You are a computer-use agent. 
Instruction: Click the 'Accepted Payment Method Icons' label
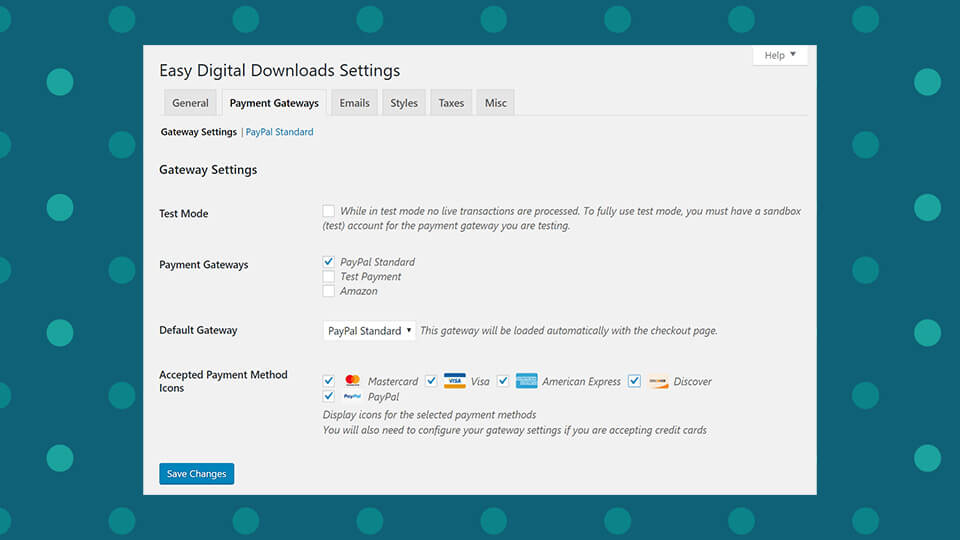pos(223,381)
